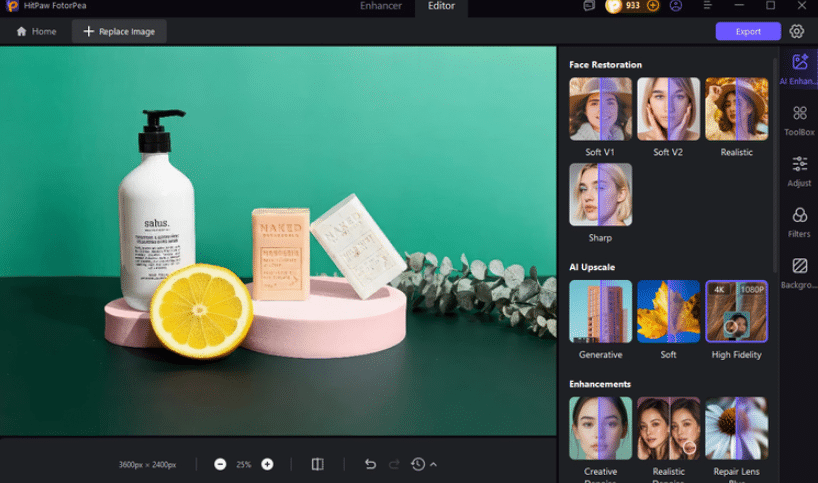Viewport: 818px width, 483px height.
Task: Expand the history chevron arrow
Action: tap(434, 464)
